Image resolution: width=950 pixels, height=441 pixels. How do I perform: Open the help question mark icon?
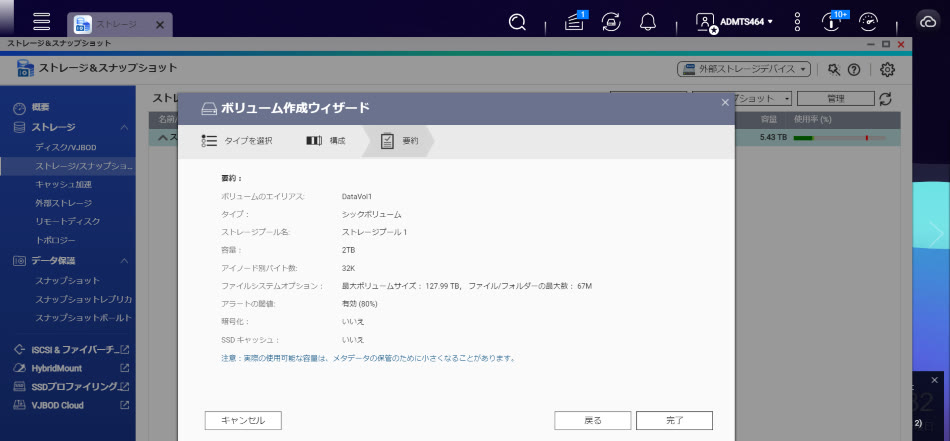[x=854, y=70]
